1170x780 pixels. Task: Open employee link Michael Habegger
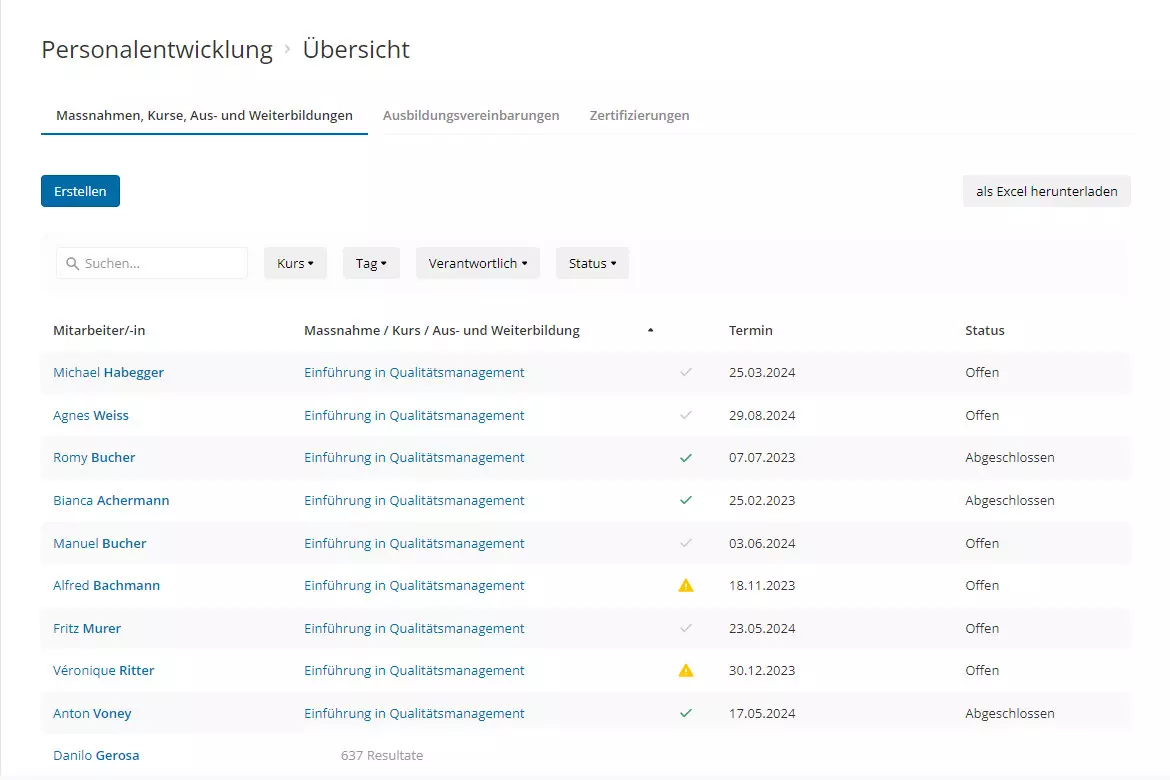[108, 372]
